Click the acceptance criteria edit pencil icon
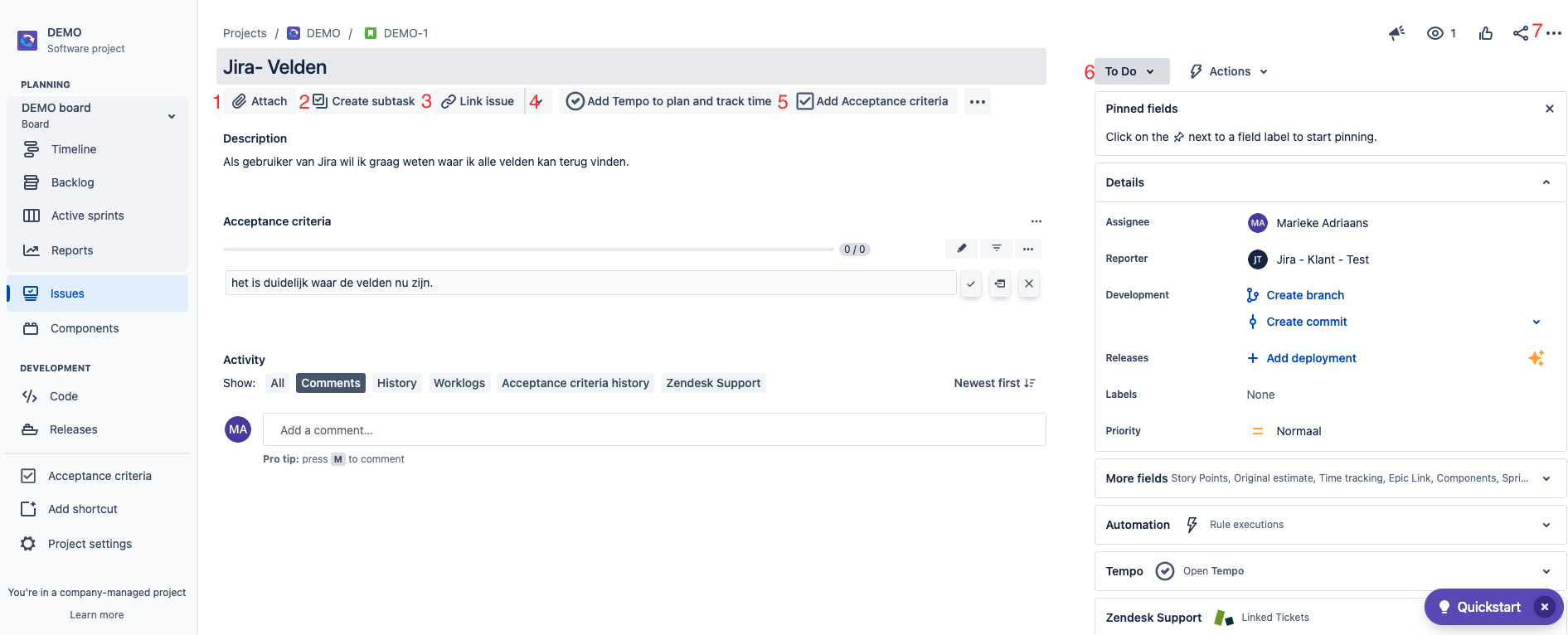Image resolution: width=1568 pixels, height=635 pixels. 962,249
